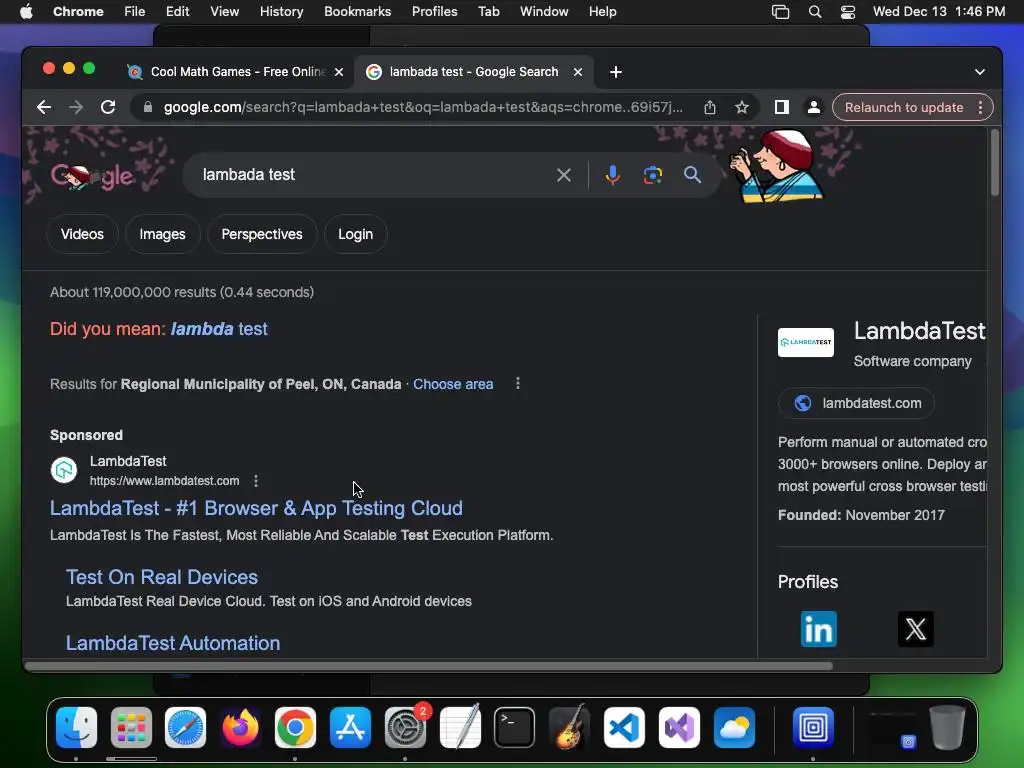Screen dimensions: 1024x768
Task: View site info via the lock icon
Action: (148, 107)
